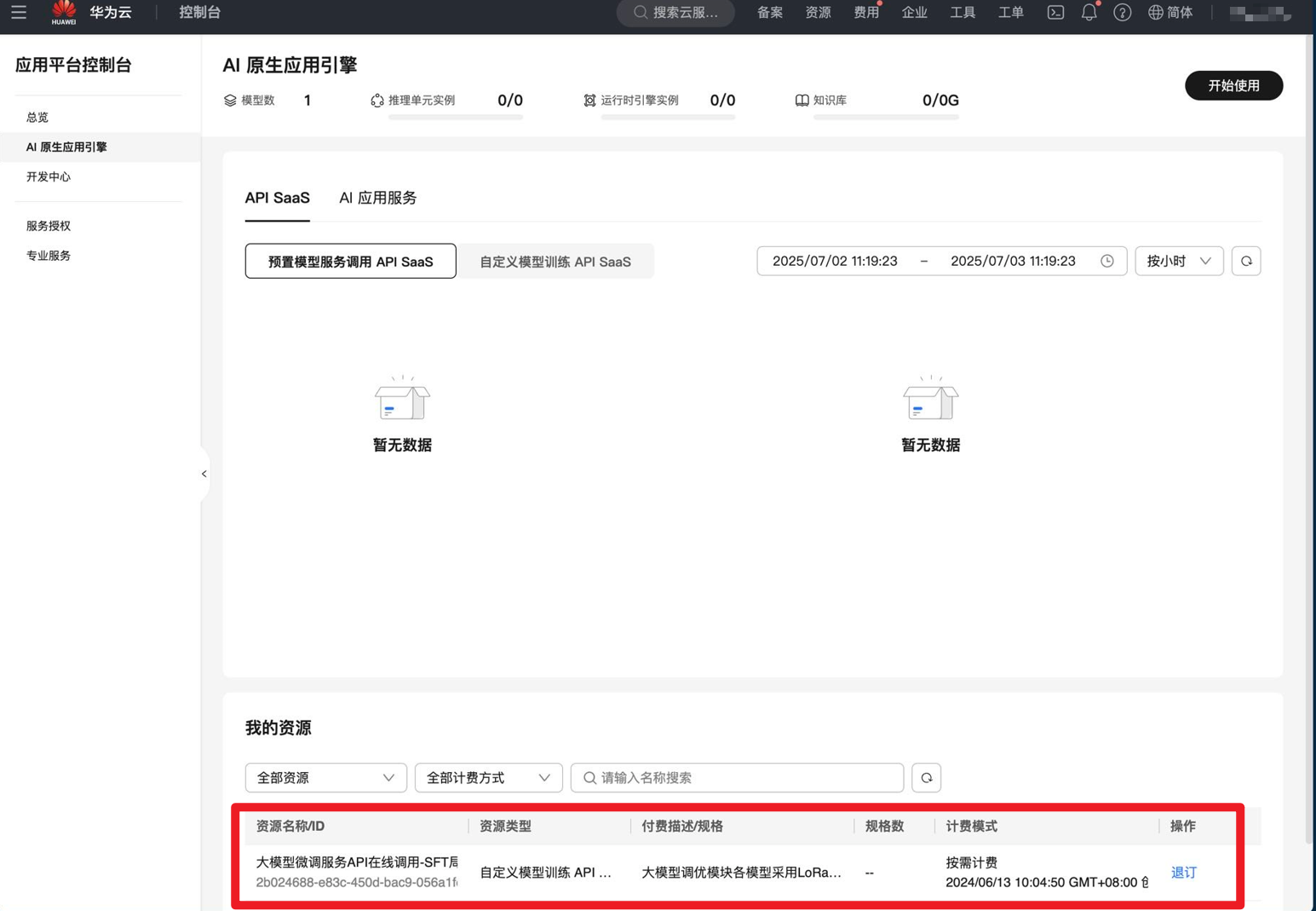The height and width of the screenshot is (911, 1316).
Task: Open the CloudShell terminal icon
Action: click(x=1055, y=13)
